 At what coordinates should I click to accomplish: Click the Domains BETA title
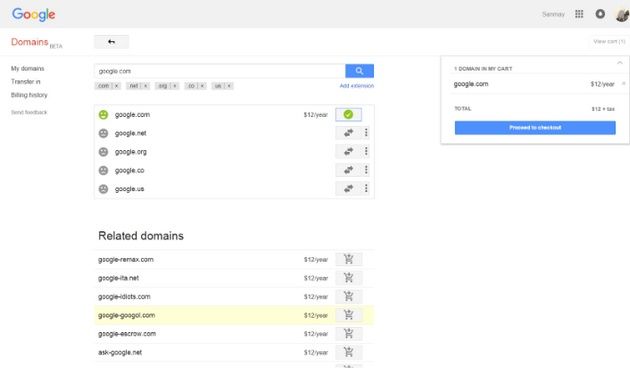36,42
